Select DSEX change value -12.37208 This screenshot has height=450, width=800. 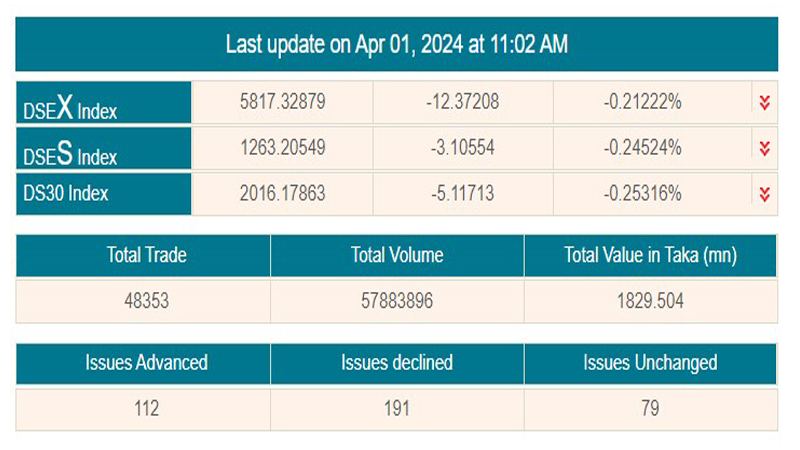[x=461, y=102]
